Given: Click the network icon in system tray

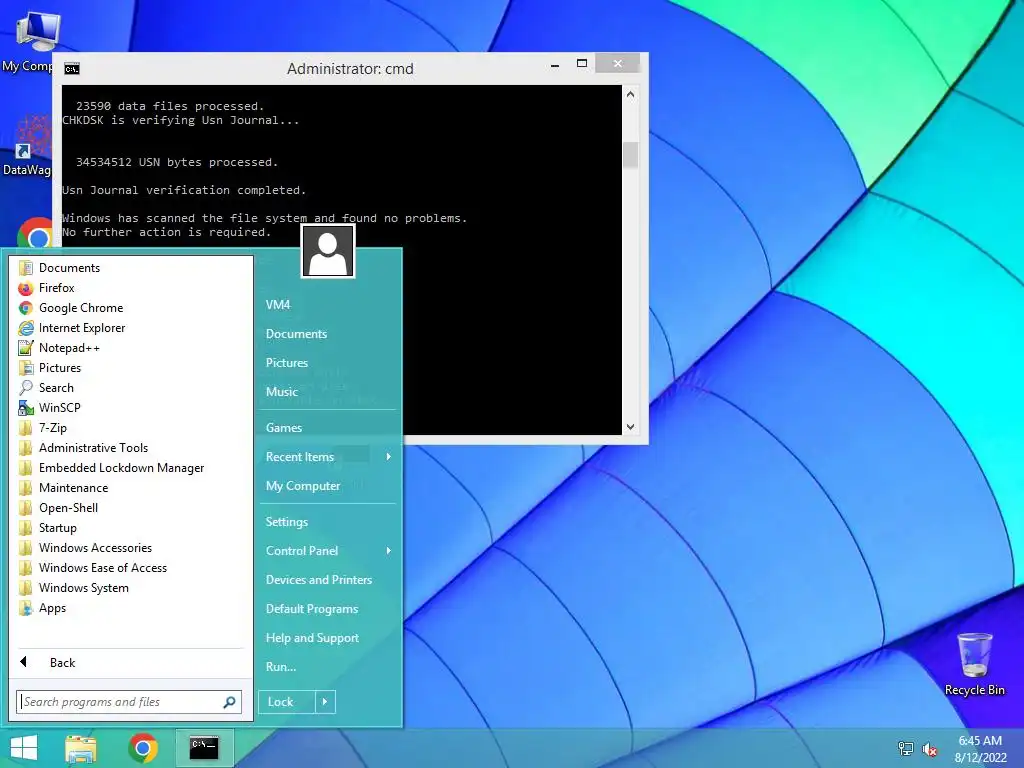Looking at the screenshot, I should tap(906, 748).
